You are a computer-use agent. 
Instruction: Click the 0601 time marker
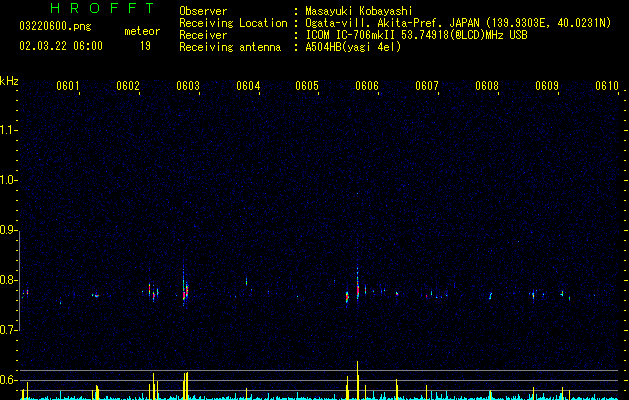tap(68, 86)
